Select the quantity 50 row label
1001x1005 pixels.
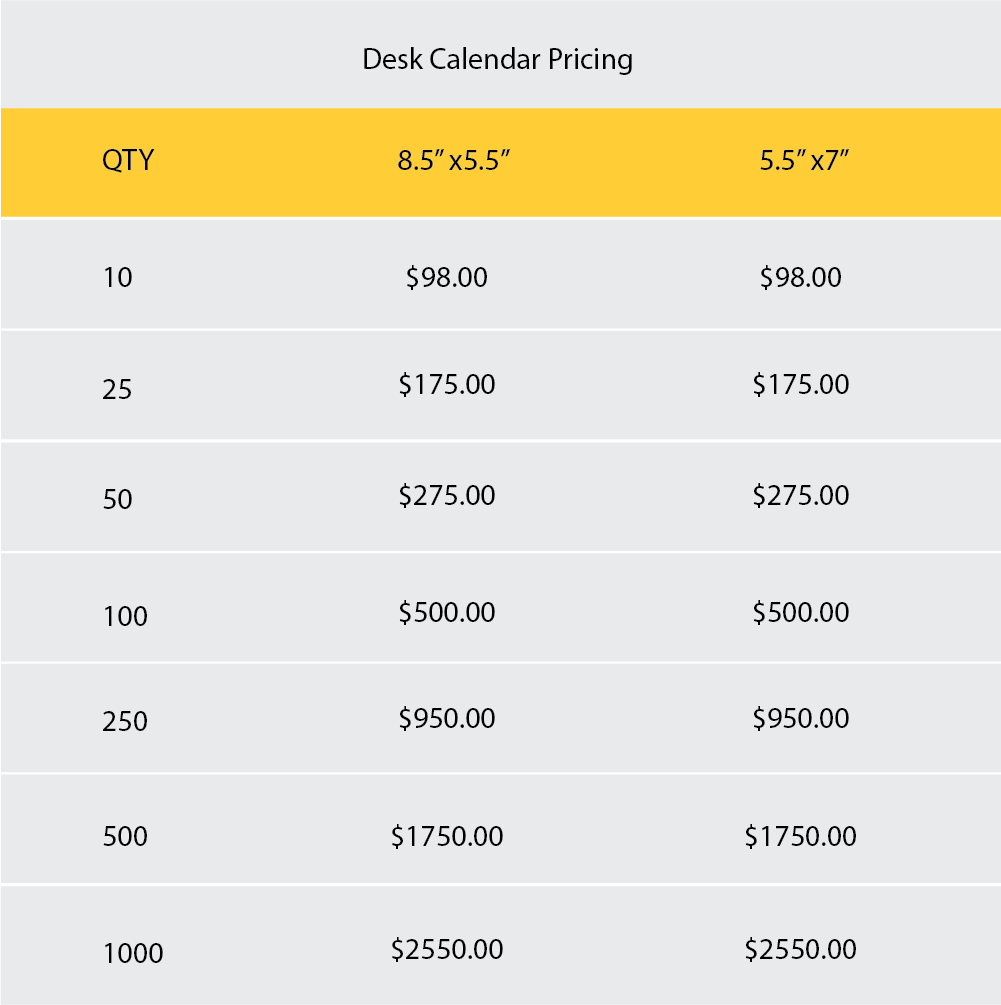click(x=117, y=499)
